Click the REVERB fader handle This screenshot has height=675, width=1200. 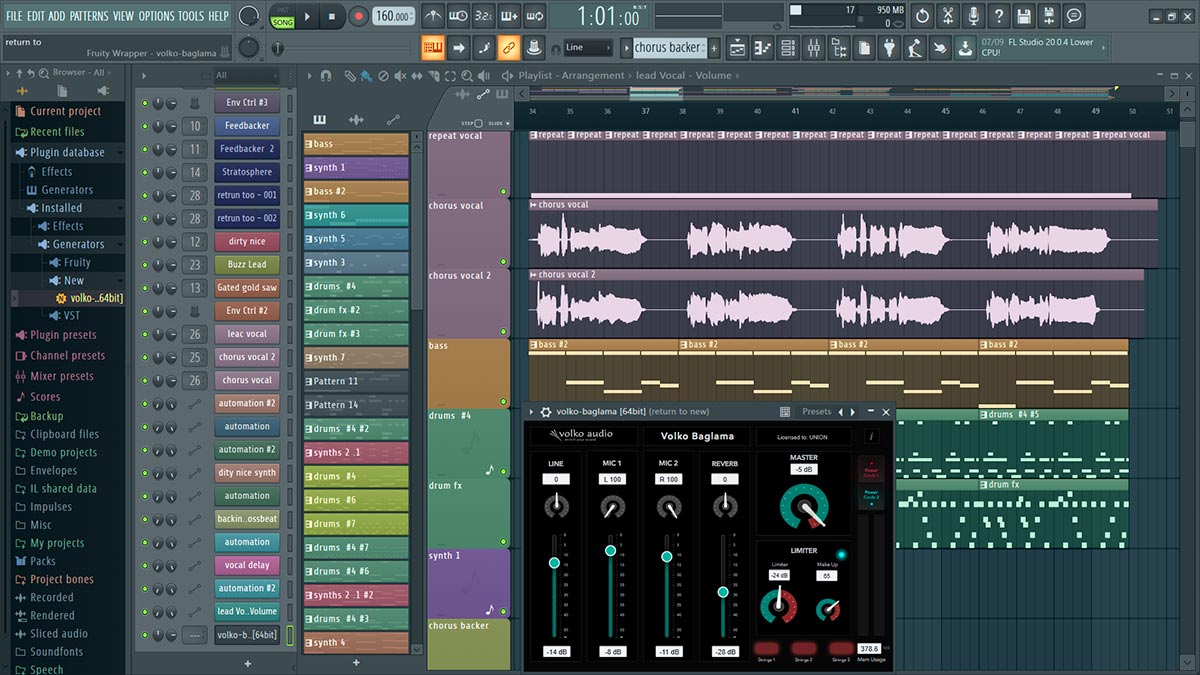(723, 592)
